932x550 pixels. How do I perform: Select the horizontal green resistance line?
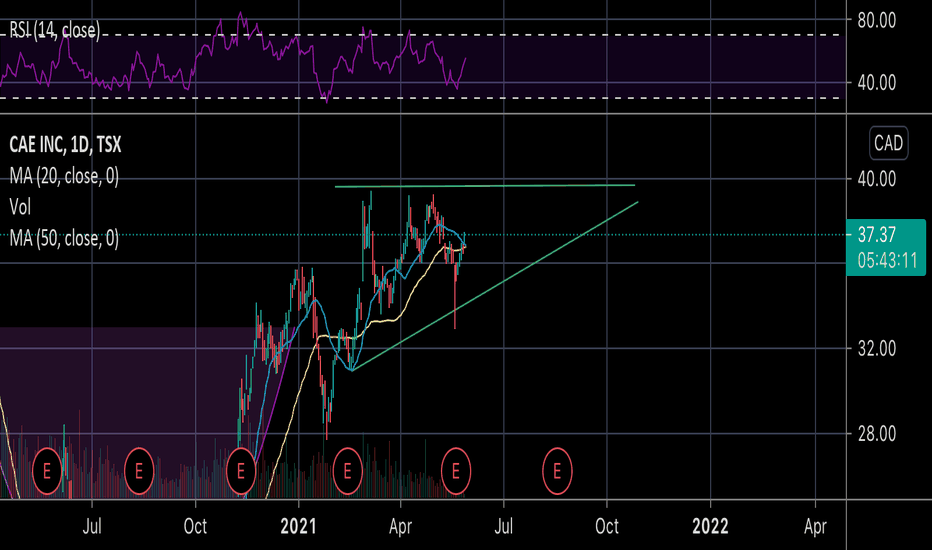coord(485,186)
